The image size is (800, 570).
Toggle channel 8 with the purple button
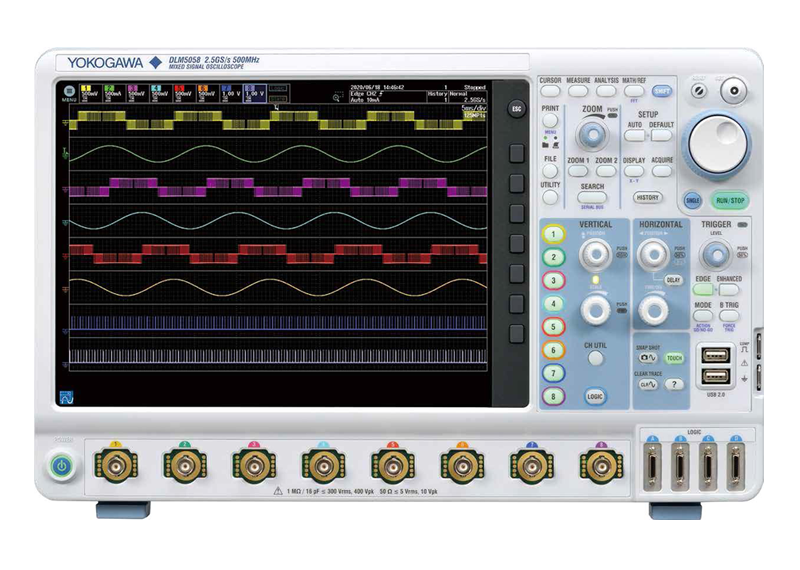(554, 396)
